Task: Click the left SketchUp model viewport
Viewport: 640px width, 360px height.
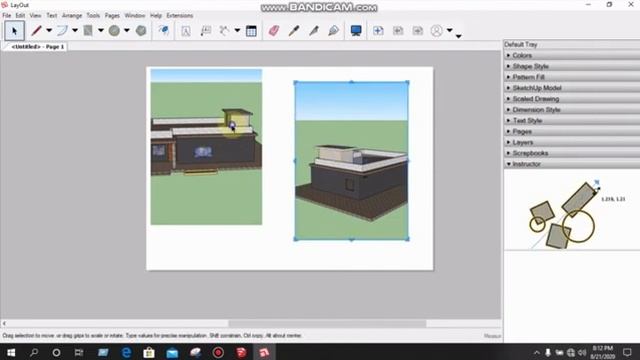Action: pyautogui.click(x=206, y=147)
